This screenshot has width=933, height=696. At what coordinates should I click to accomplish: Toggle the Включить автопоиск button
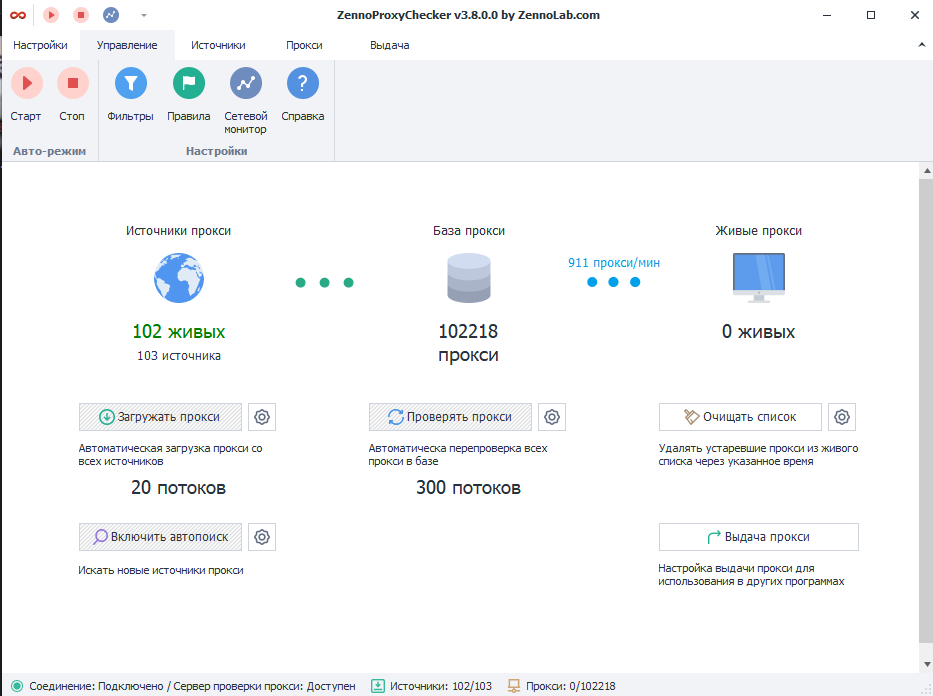[160, 537]
